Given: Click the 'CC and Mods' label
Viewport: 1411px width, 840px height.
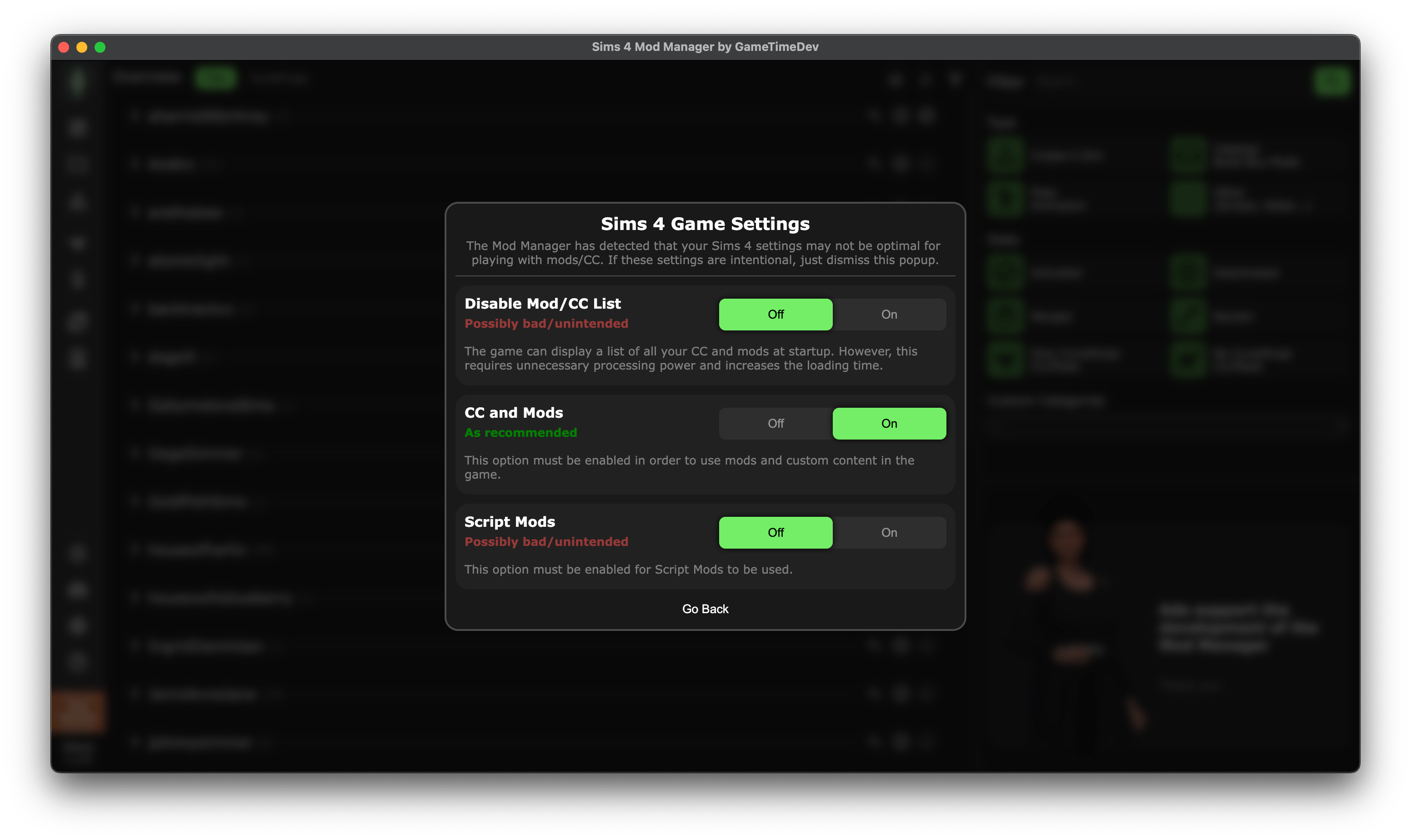Looking at the screenshot, I should 514,413.
